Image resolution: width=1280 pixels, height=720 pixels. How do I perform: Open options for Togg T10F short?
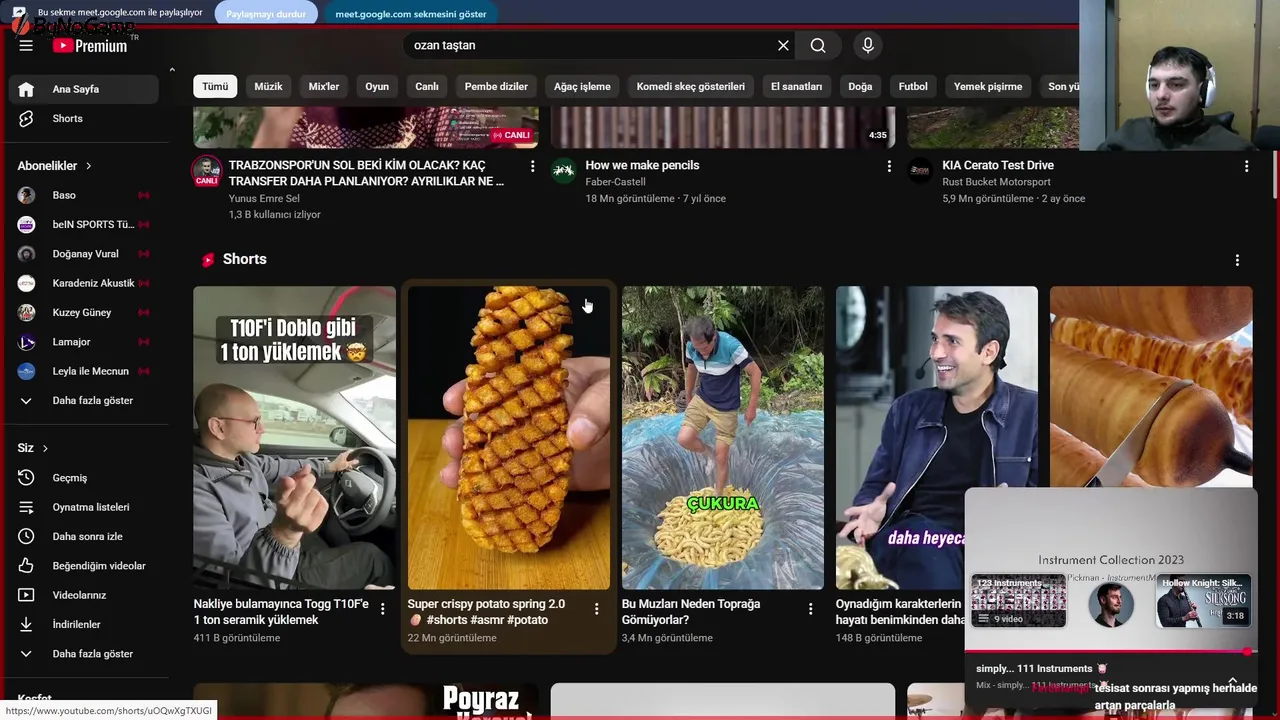click(382, 609)
